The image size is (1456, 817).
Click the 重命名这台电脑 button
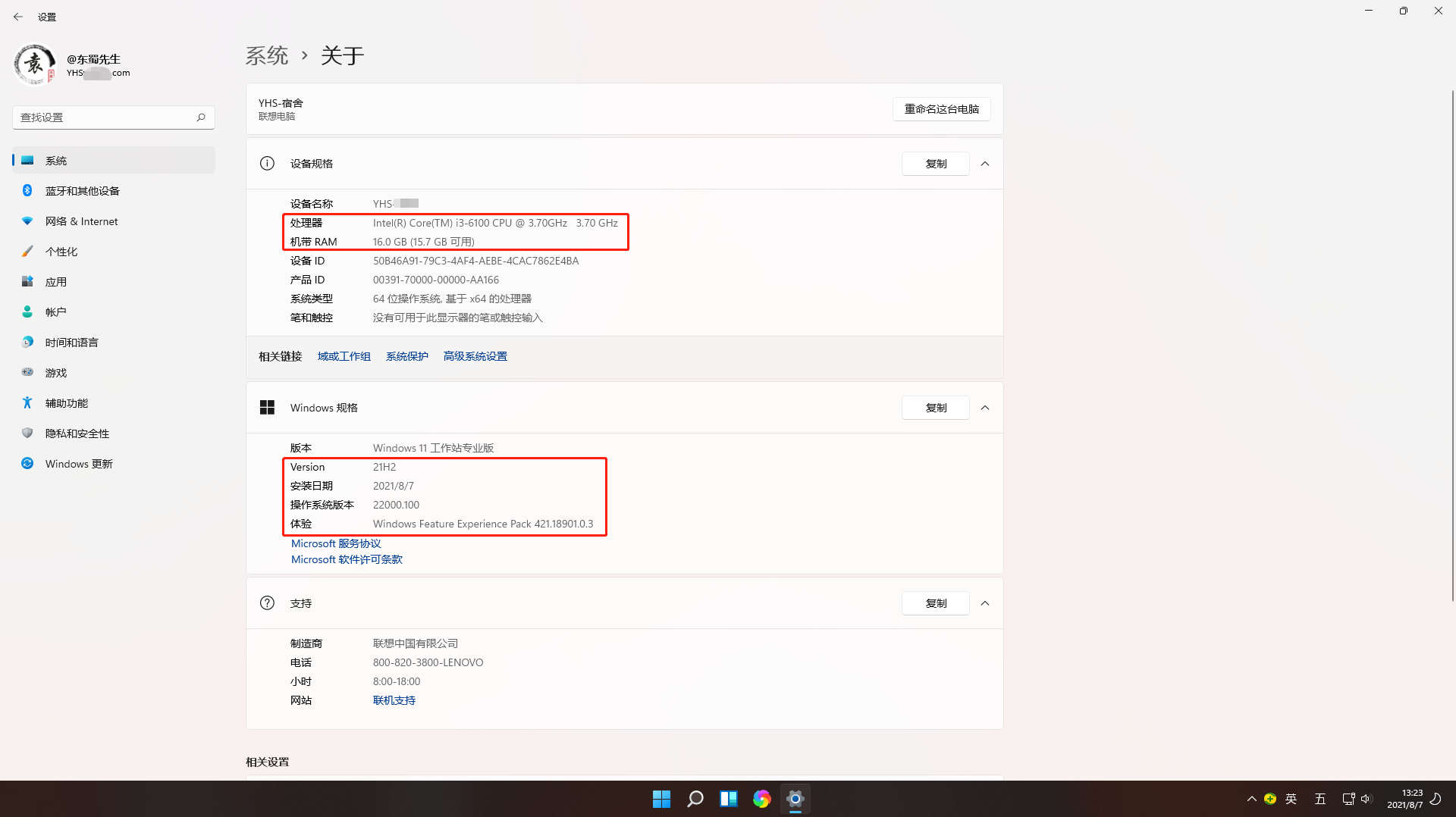coord(941,109)
